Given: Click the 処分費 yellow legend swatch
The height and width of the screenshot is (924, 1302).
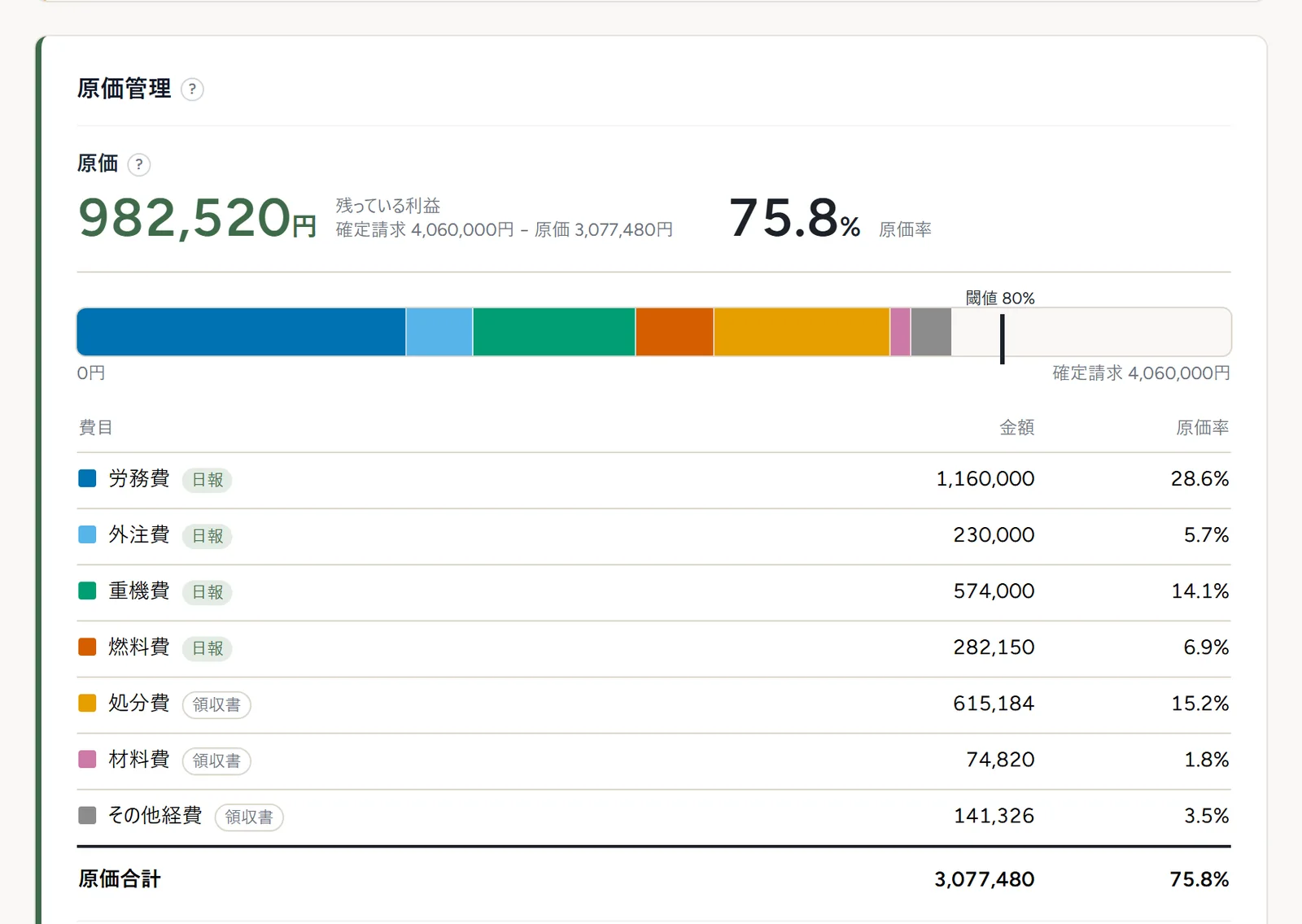Looking at the screenshot, I should [87, 703].
